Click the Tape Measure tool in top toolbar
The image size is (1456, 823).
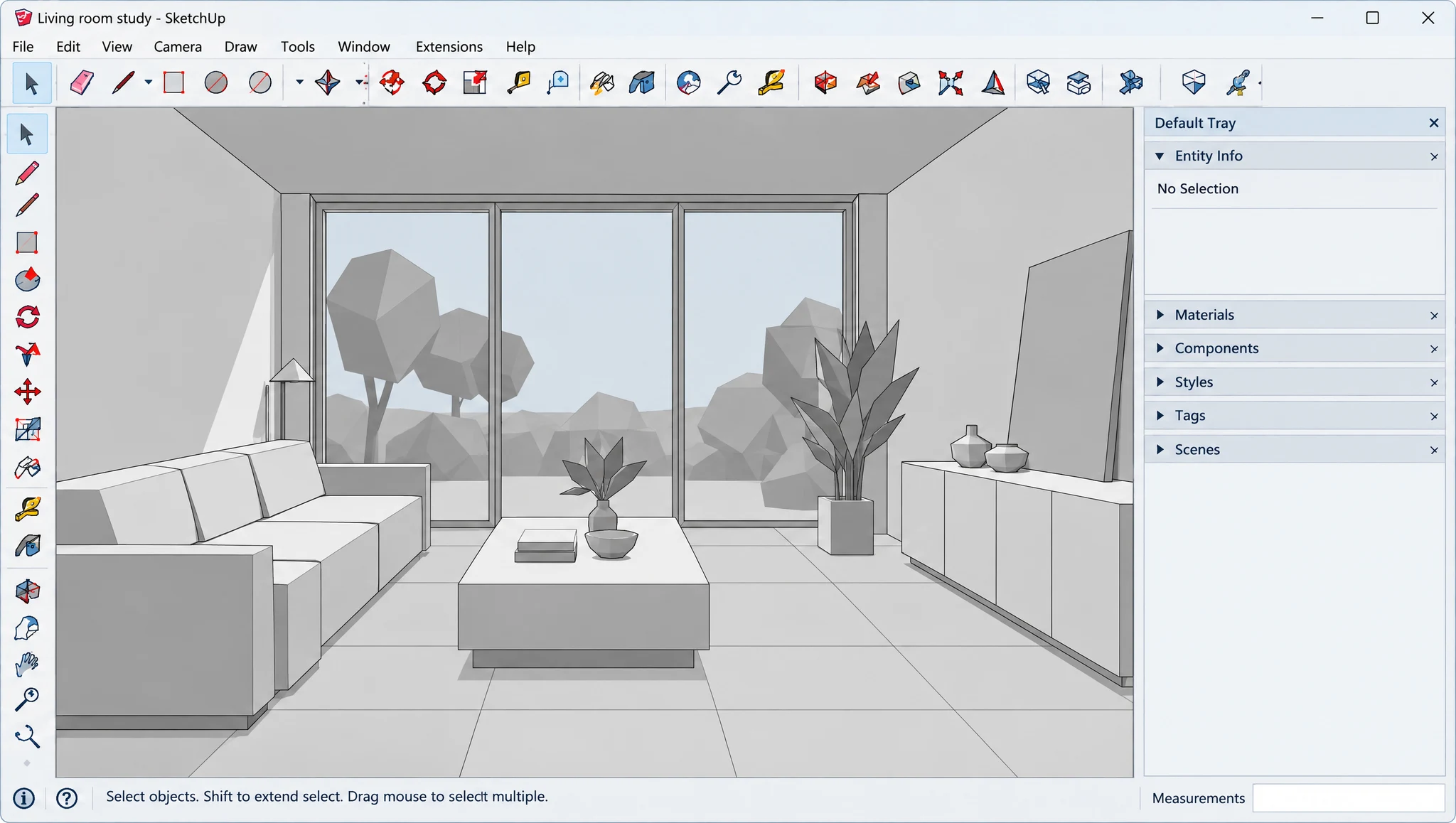519,82
